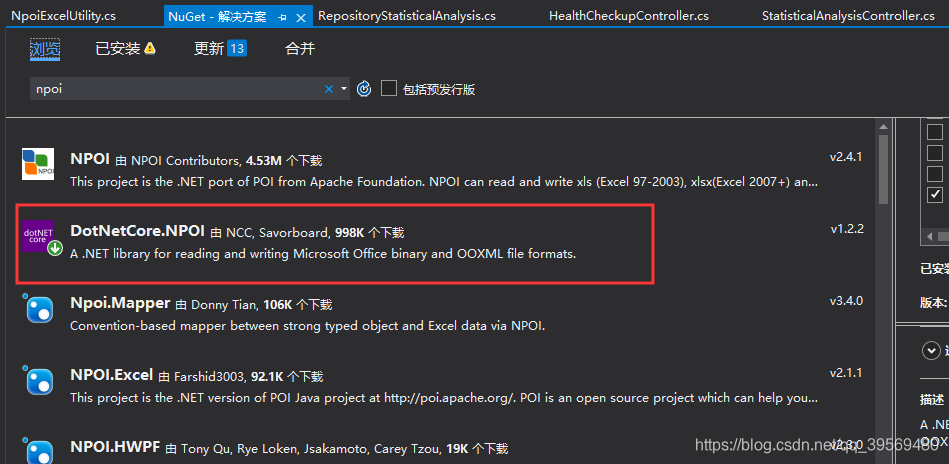The image size is (949, 464).
Task: Click the 'Donny Tian' author text
Action: pos(225,304)
